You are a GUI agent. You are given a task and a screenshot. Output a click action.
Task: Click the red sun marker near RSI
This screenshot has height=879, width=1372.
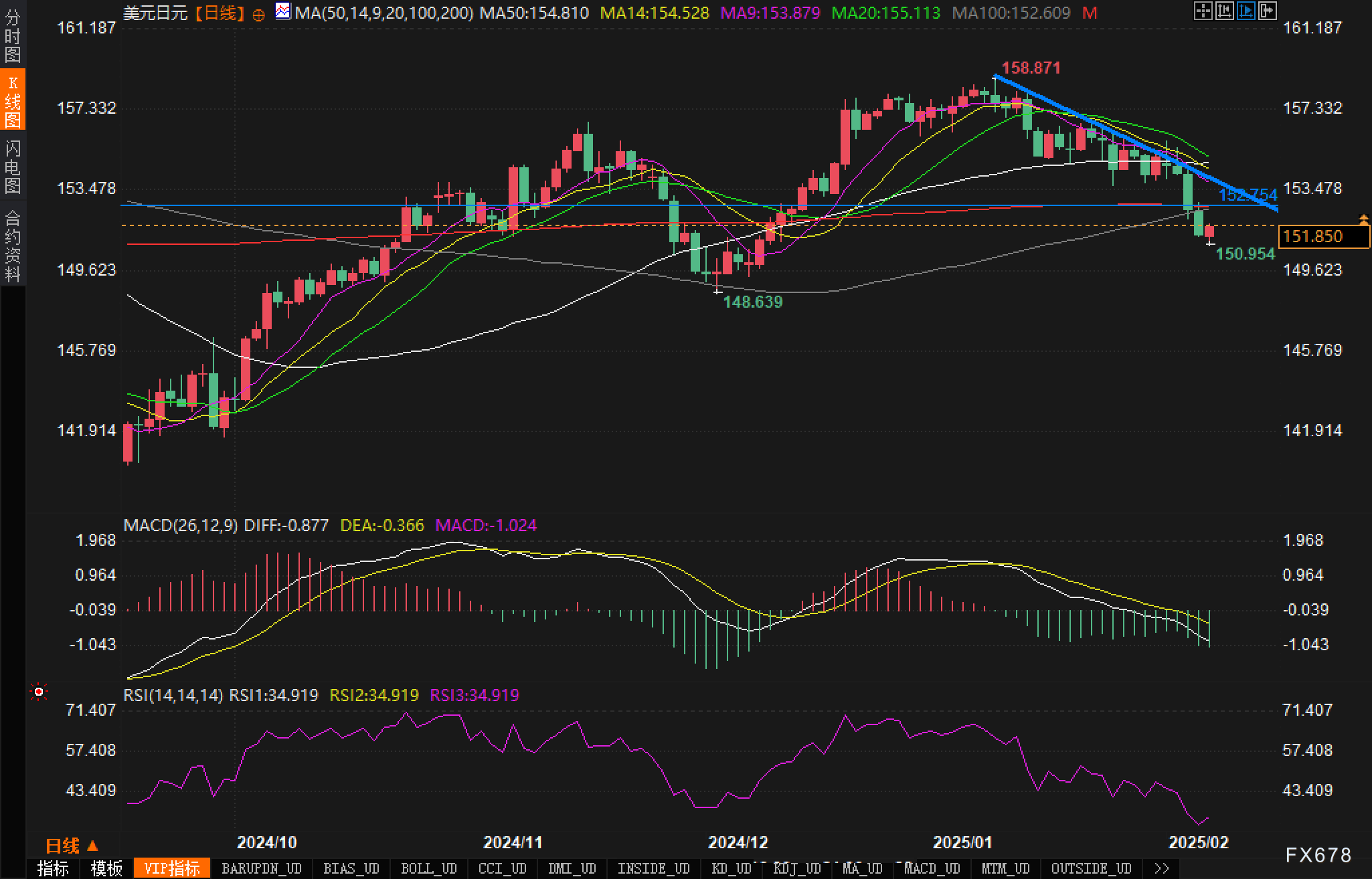point(39,692)
